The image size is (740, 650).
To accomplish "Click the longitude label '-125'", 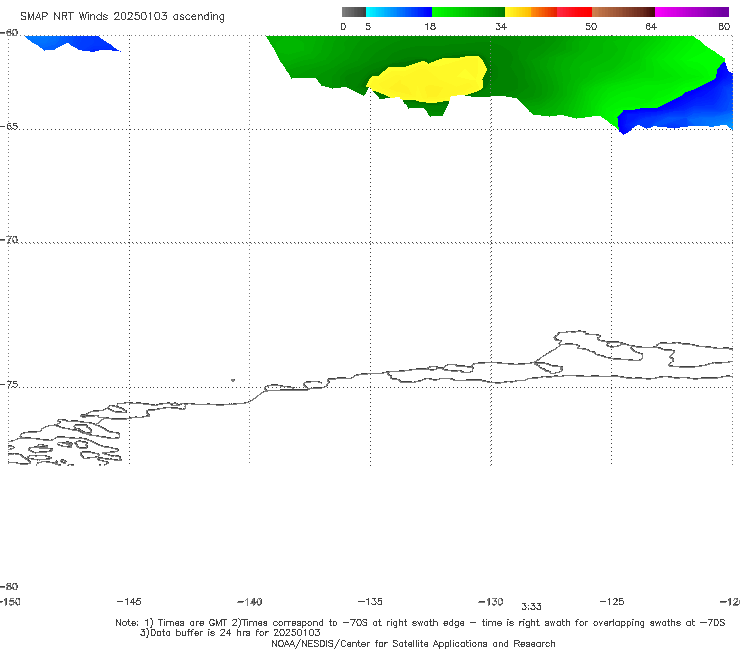I will pos(612,602).
